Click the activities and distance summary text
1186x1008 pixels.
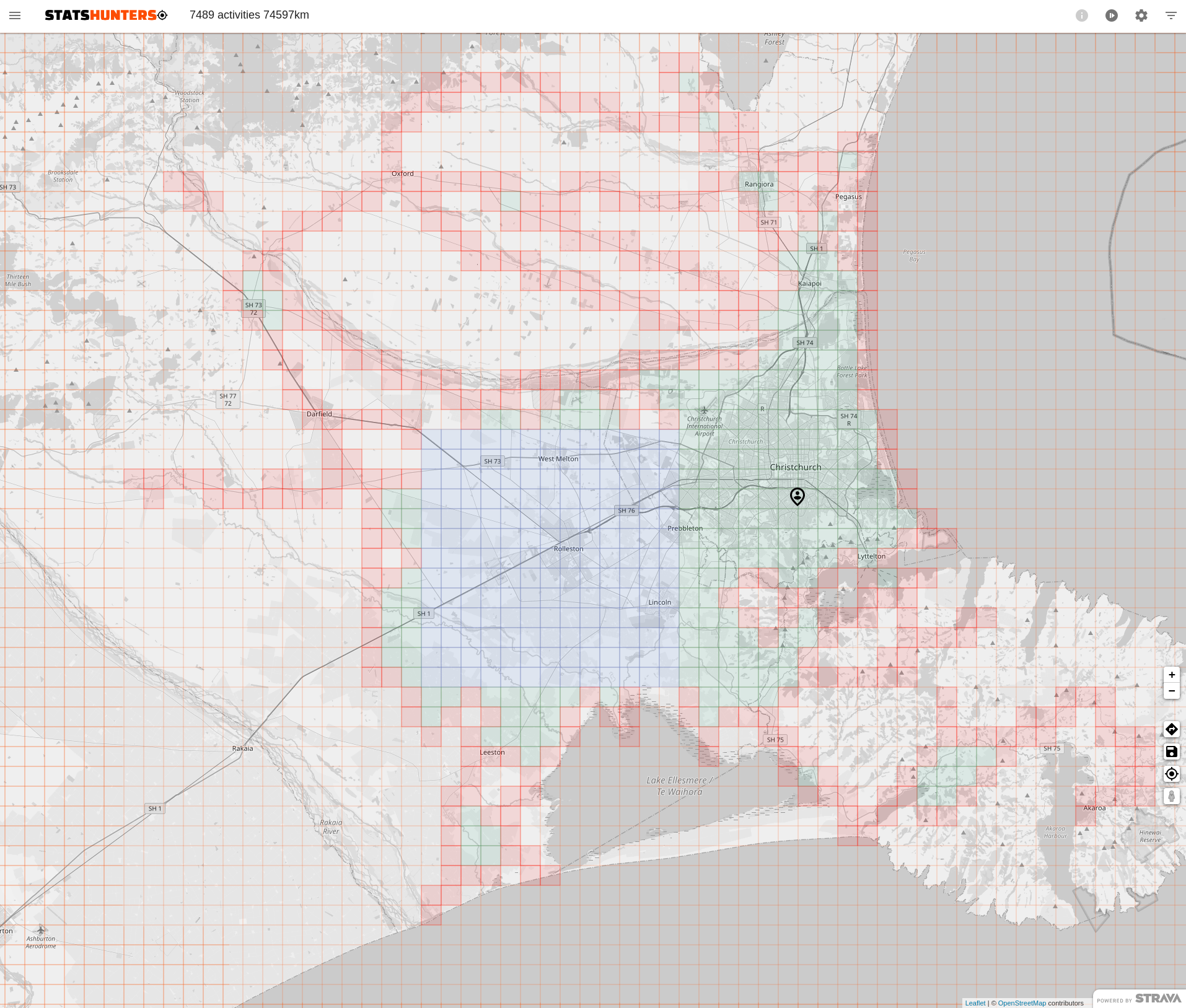click(x=249, y=15)
